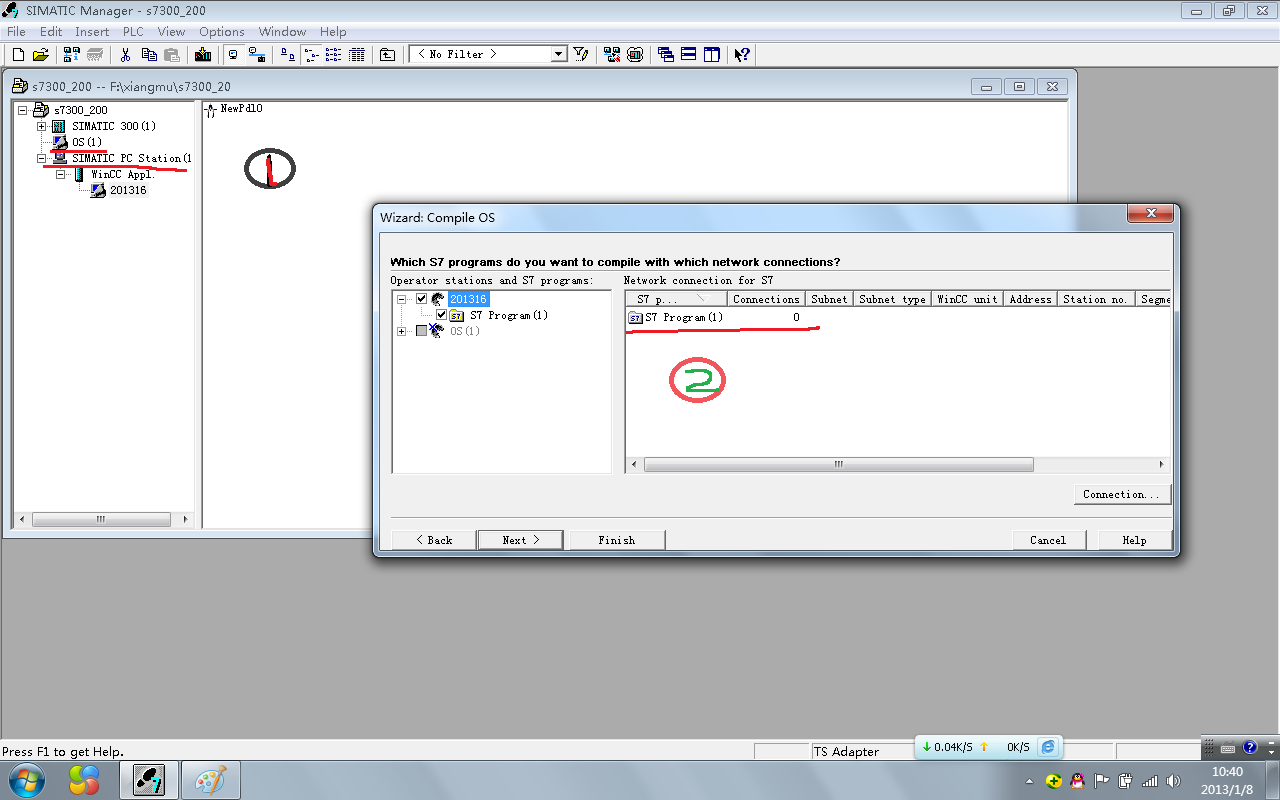The width and height of the screenshot is (1280, 800).
Task: Collapse the s7300_200 project root node
Action: pyautogui.click(x=22, y=110)
